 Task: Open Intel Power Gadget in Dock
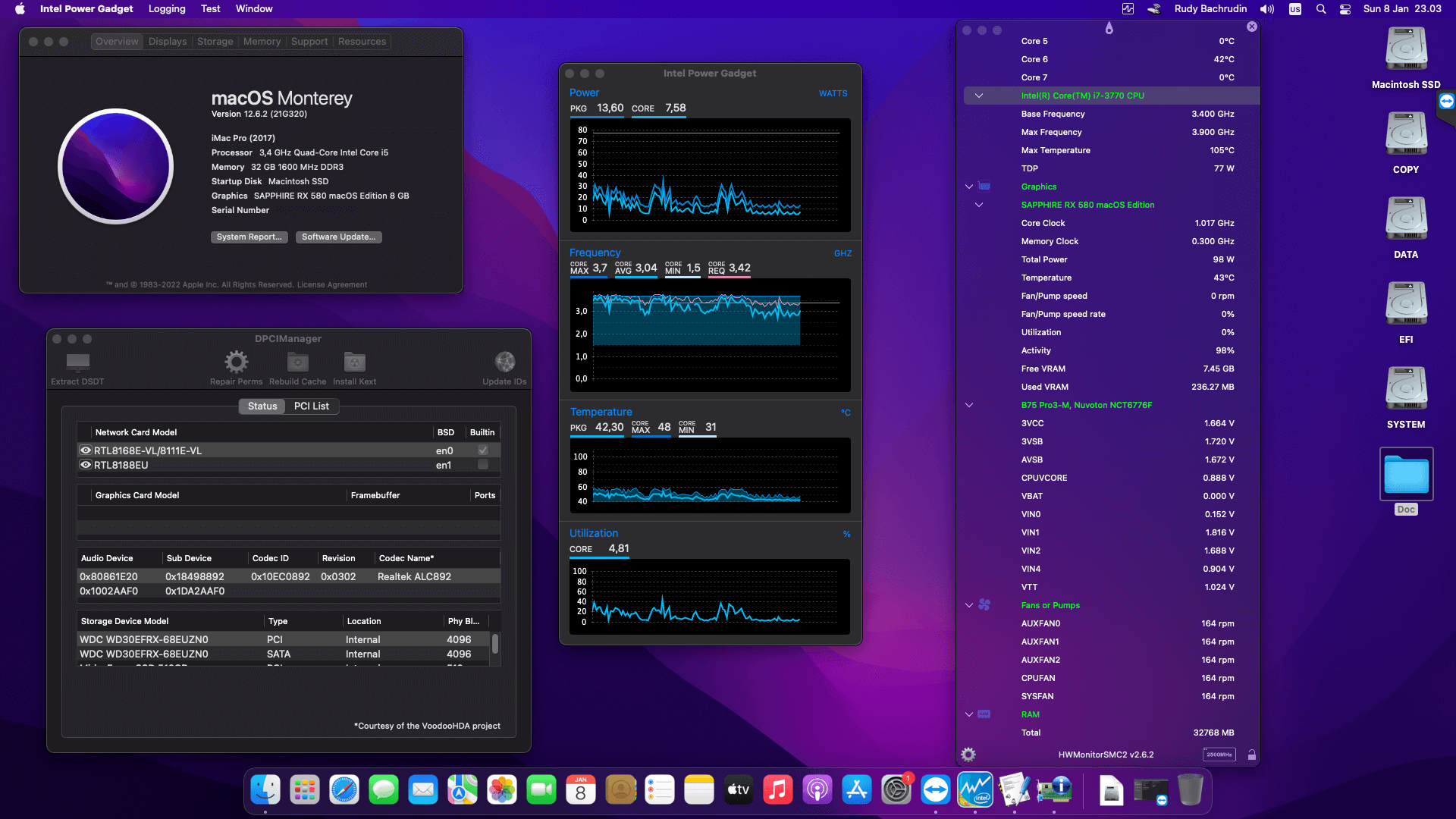975,790
